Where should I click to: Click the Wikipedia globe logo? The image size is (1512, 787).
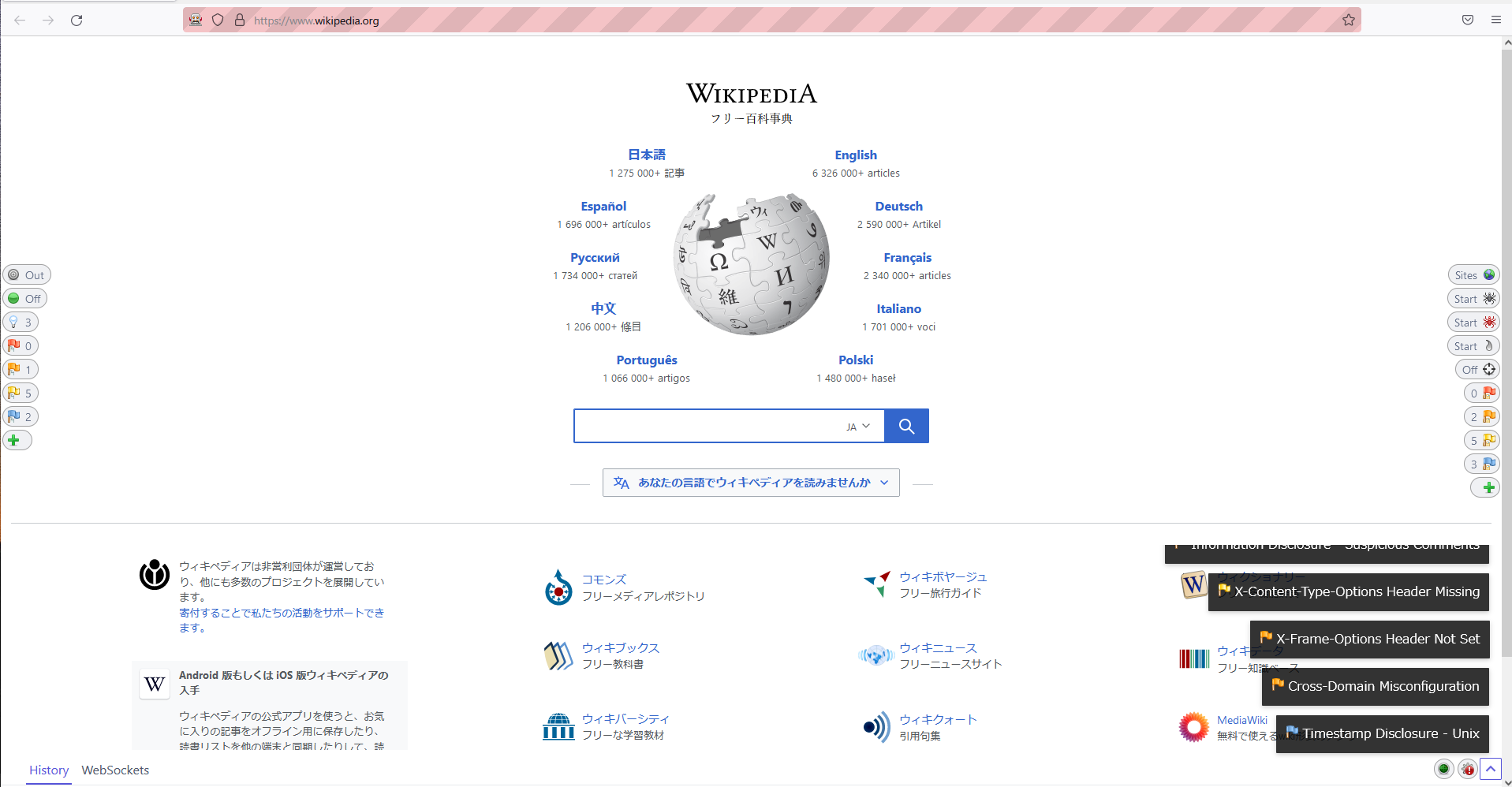(x=751, y=264)
